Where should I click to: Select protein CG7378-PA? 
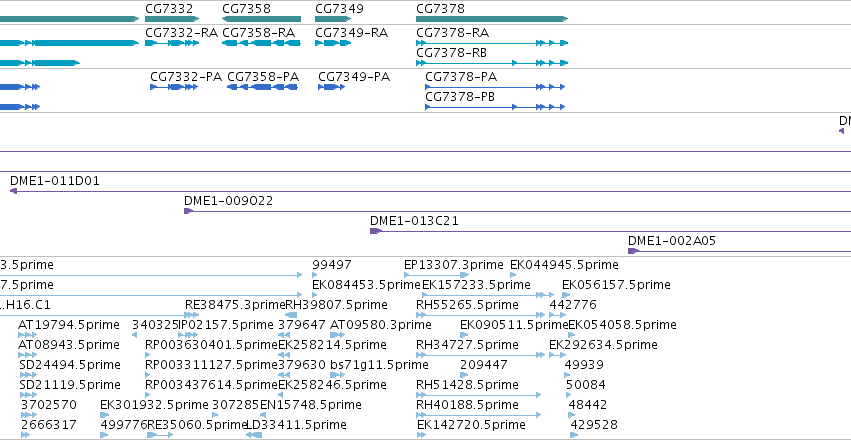point(461,77)
